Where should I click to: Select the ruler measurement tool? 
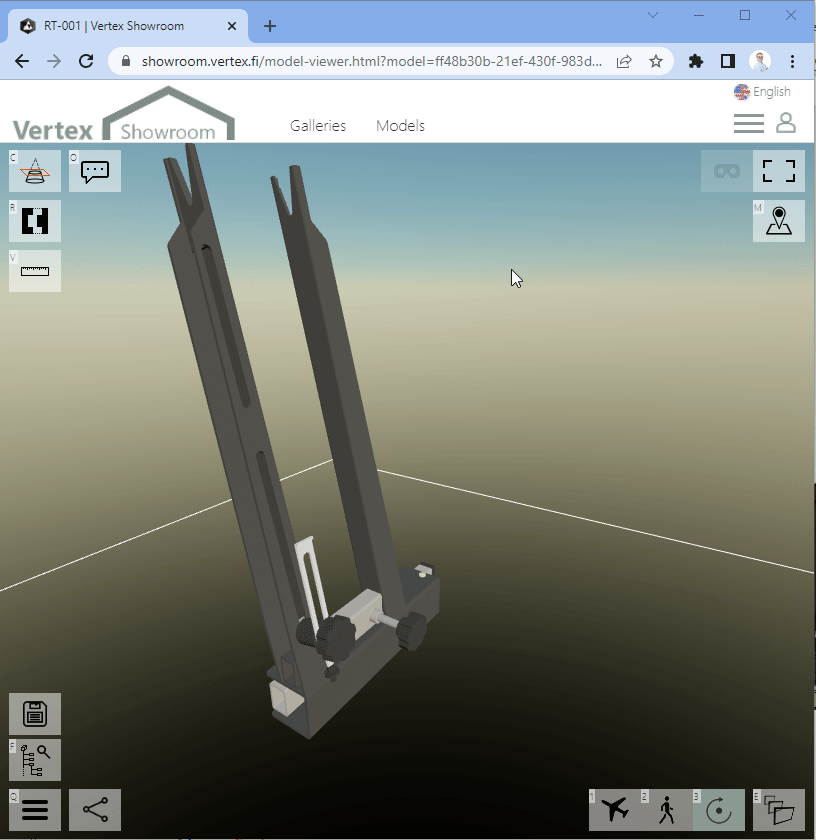tap(35, 271)
